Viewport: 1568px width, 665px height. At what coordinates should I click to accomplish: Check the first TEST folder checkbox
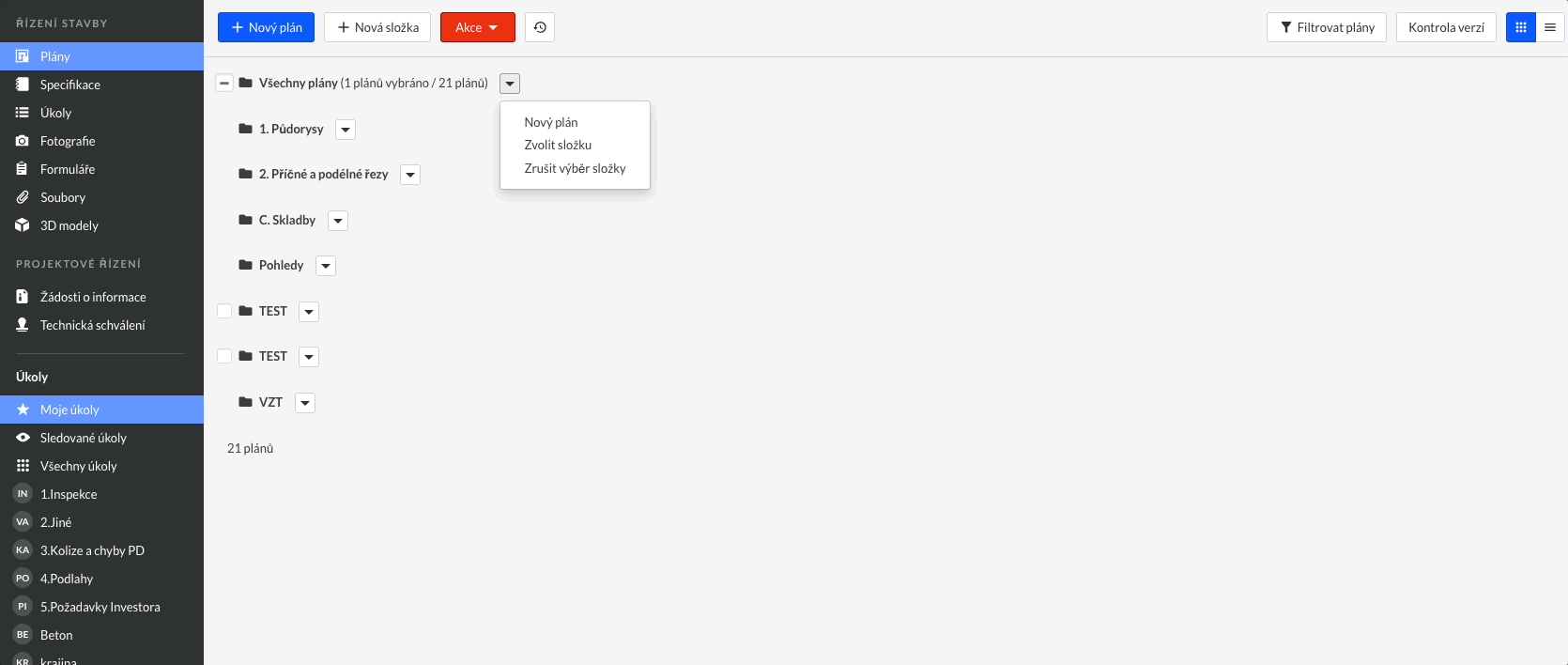click(224, 311)
